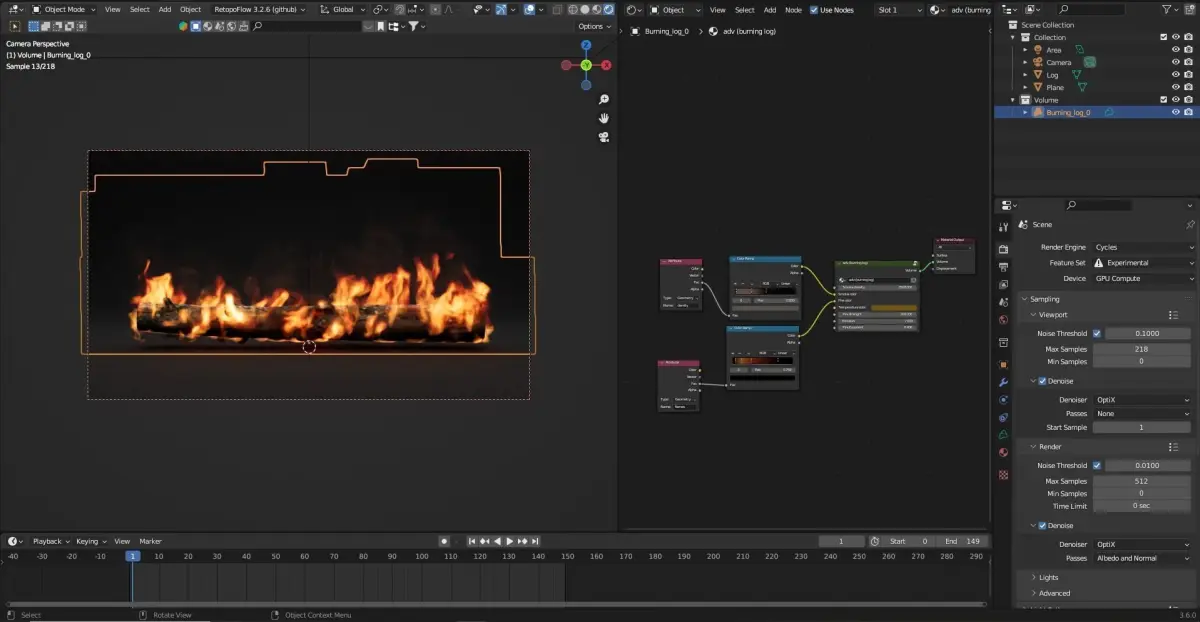1200x622 pixels.
Task: Click the play animation button
Action: click(509, 541)
